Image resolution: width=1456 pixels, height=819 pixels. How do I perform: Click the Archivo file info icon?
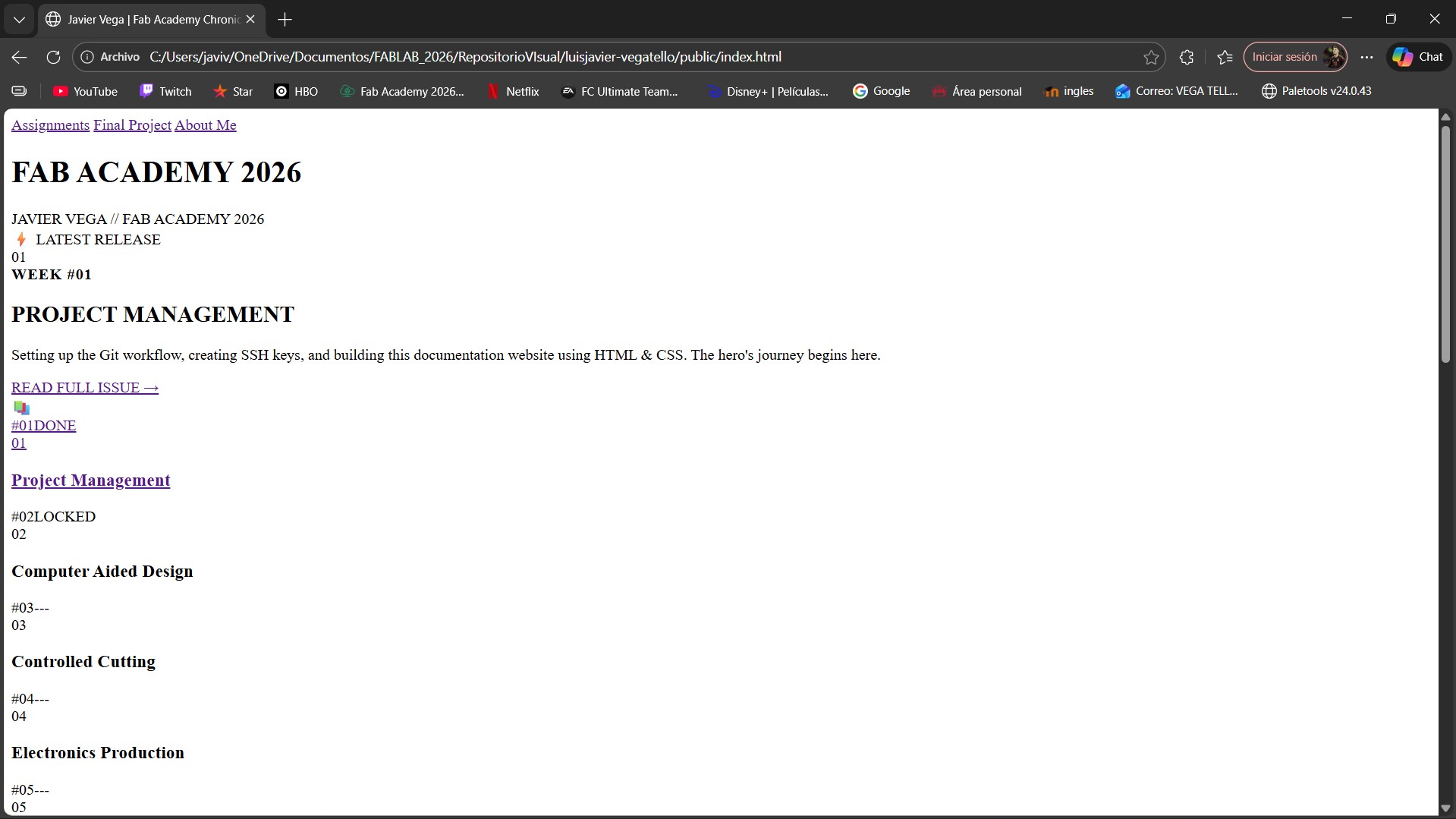88,57
